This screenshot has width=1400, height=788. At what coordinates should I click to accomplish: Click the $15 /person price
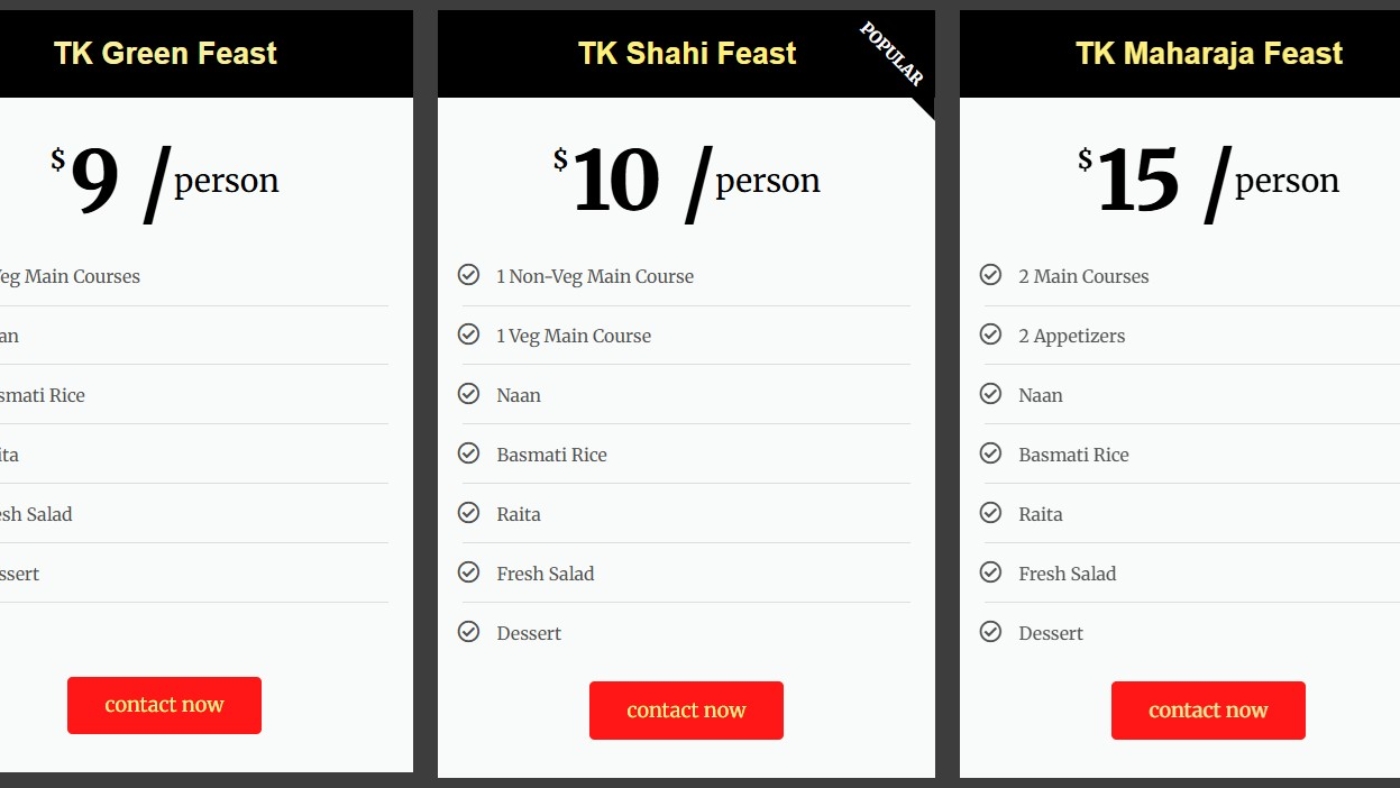[x=1208, y=182]
